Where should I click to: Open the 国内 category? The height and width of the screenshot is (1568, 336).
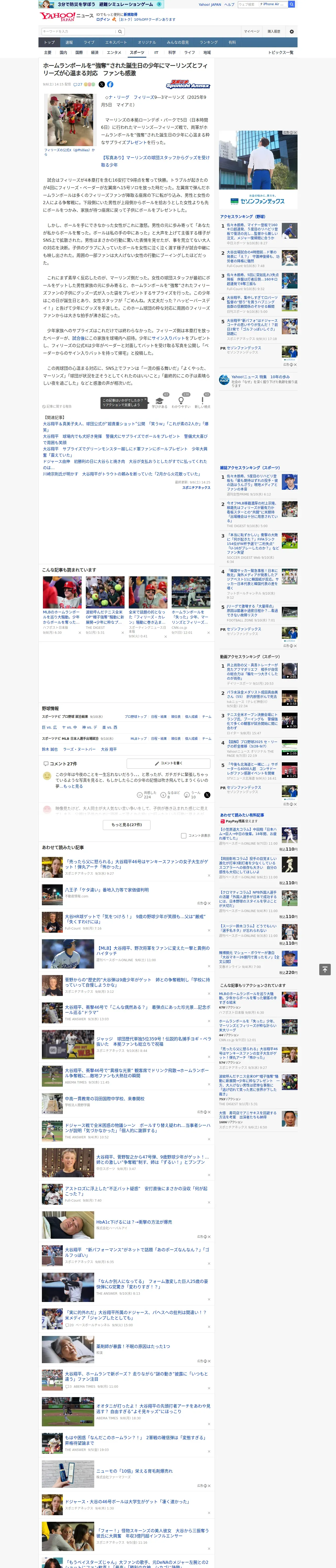63,52
